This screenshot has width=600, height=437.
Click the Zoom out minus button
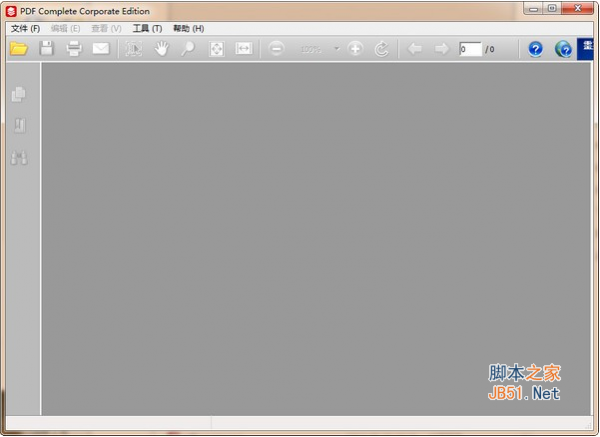(277, 49)
